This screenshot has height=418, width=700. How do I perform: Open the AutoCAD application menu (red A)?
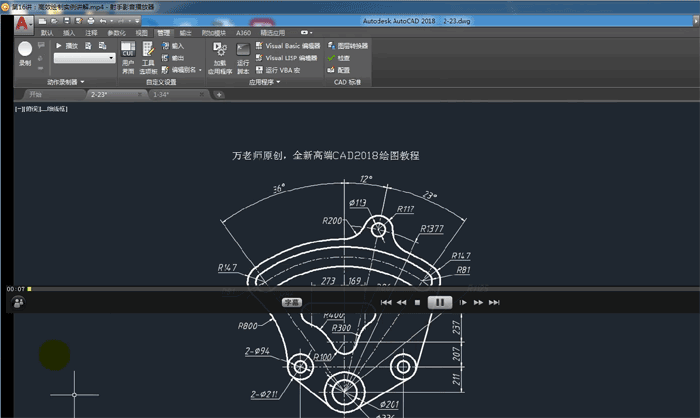[23, 25]
